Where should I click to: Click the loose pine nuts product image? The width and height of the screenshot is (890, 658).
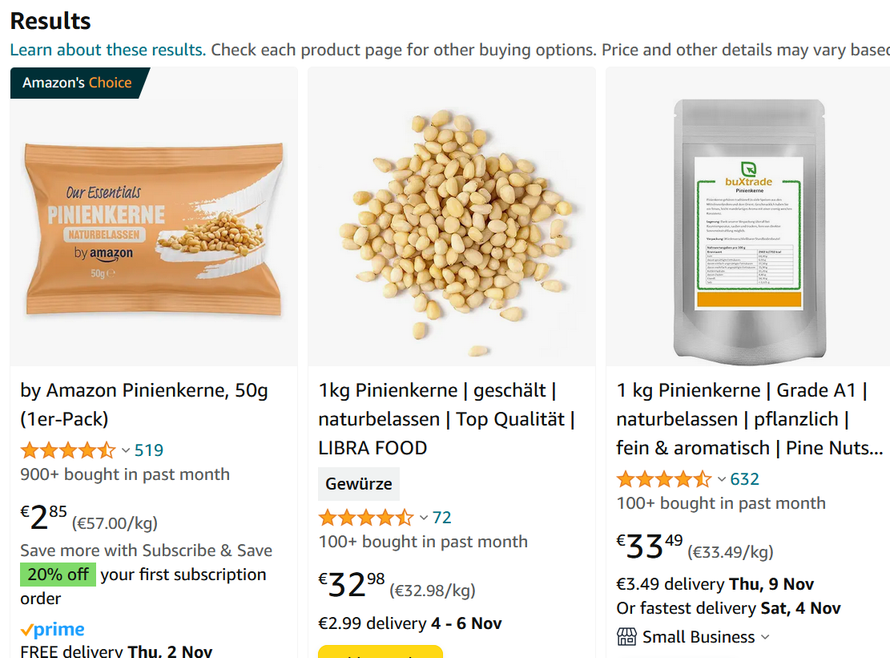pyautogui.click(x=452, y=230)
